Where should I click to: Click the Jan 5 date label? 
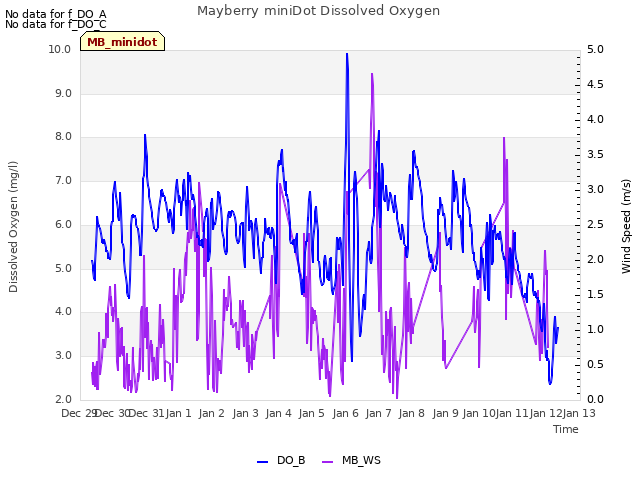pyautogui.click(x=312, y=413)
